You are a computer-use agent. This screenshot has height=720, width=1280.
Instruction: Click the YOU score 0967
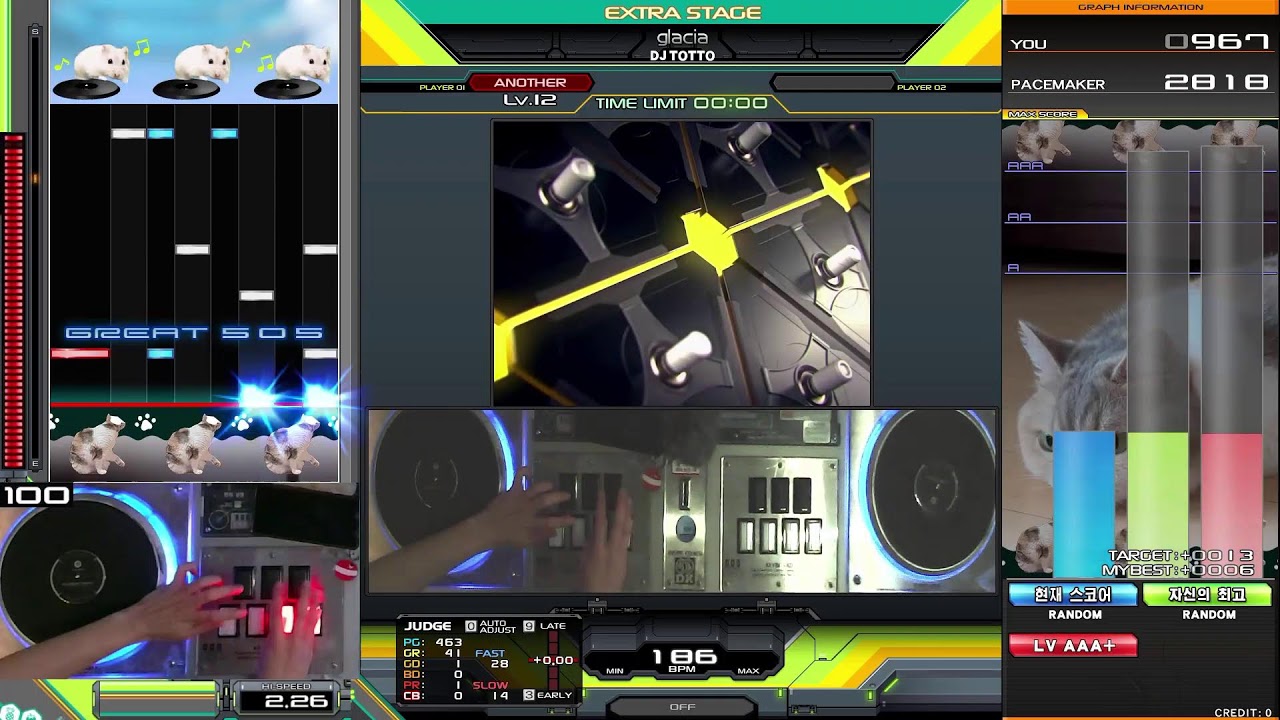point(1218,42)
